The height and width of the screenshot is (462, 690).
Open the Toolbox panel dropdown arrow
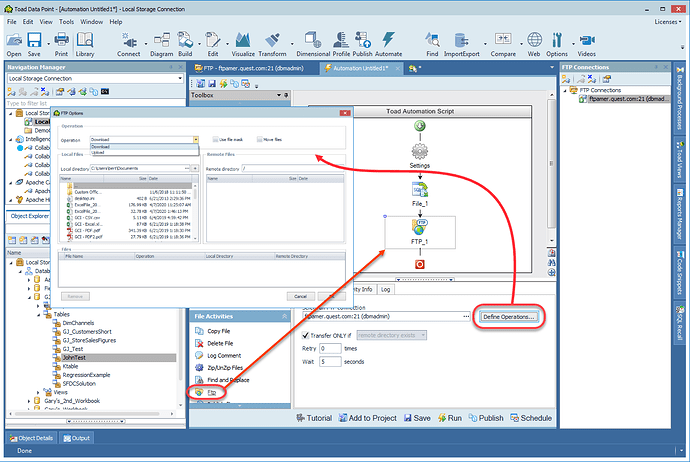pyautogui.click(x=279, y=95)
